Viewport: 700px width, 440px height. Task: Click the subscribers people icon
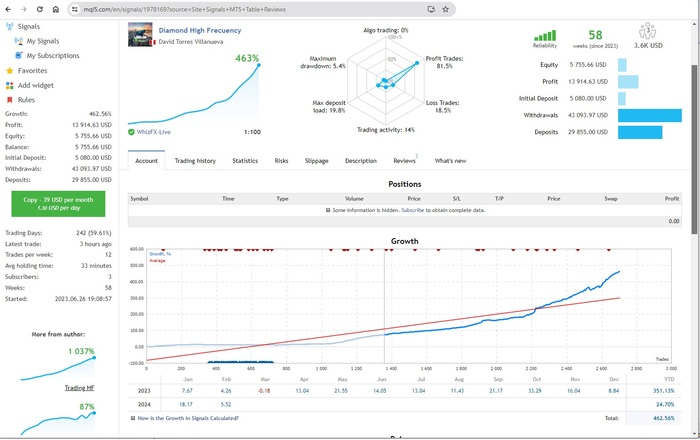click(647, 31)
